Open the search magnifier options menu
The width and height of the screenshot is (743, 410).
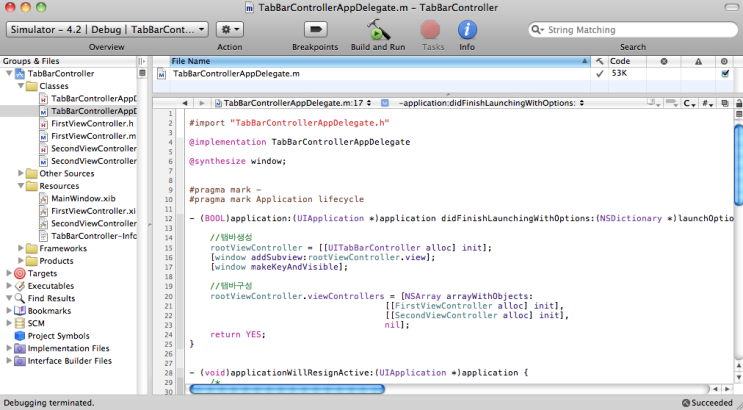pos(537,30)
